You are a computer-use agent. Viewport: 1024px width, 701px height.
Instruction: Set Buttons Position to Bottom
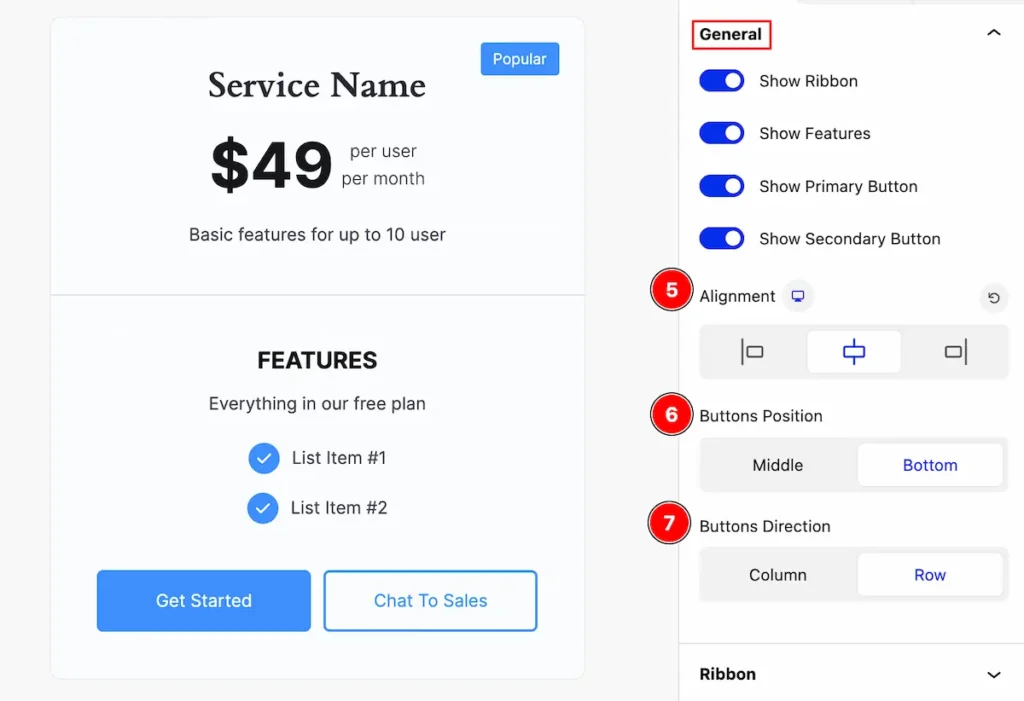point(930,465)
